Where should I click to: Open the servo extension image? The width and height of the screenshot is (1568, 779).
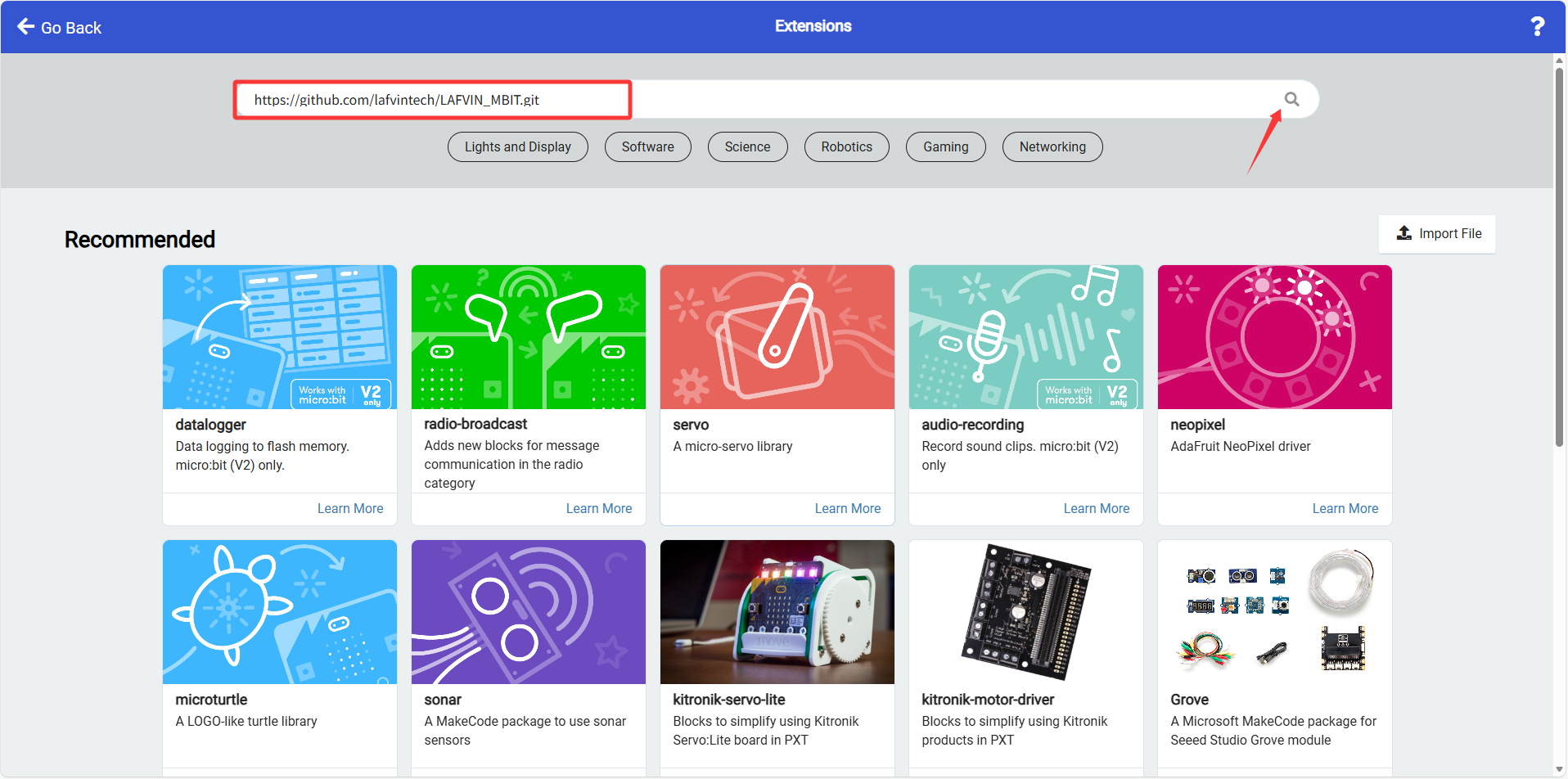(777, 337)
